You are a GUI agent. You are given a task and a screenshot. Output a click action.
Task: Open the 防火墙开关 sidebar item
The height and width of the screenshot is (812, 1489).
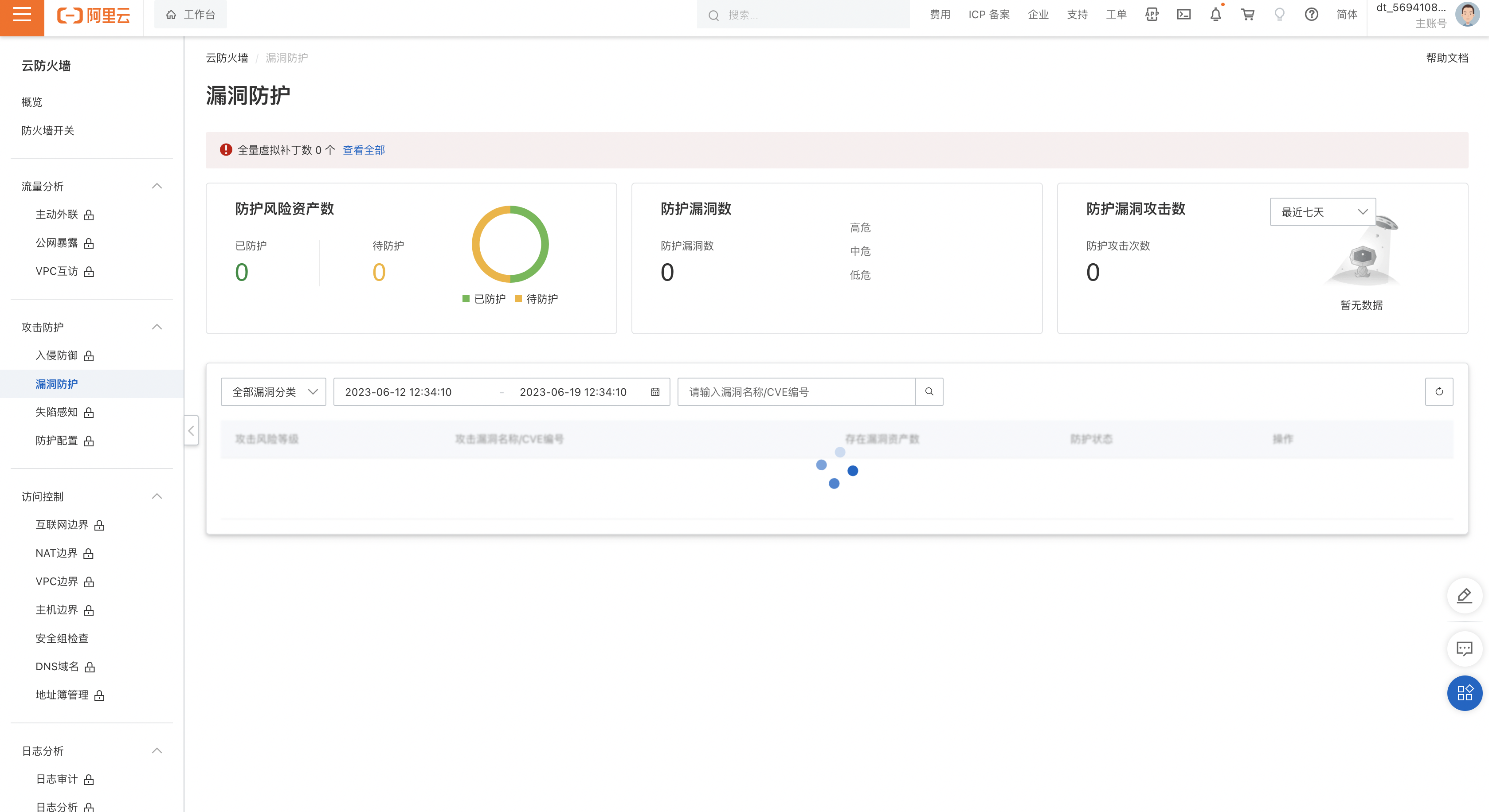tap(48, 131)
